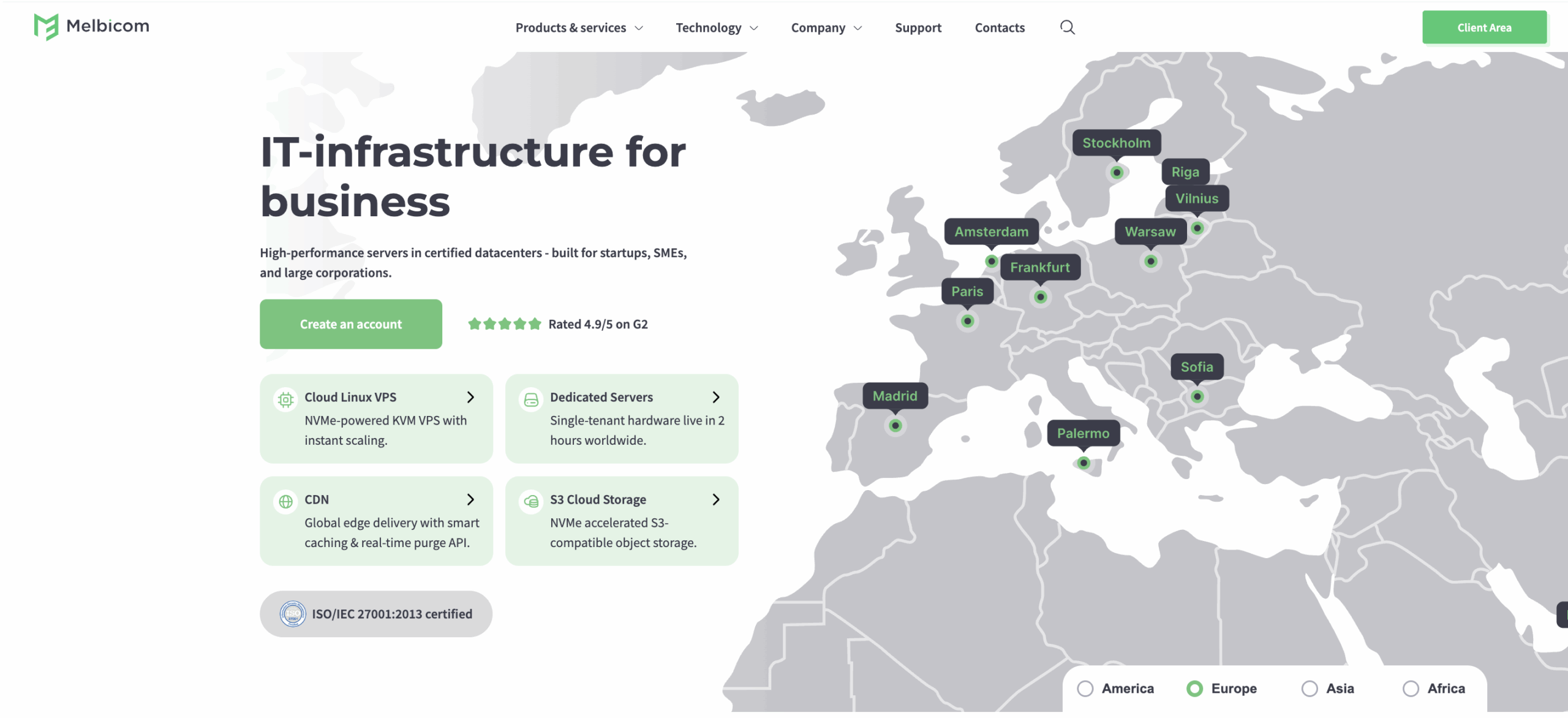Click the Client Area button

coord(1483,28)
